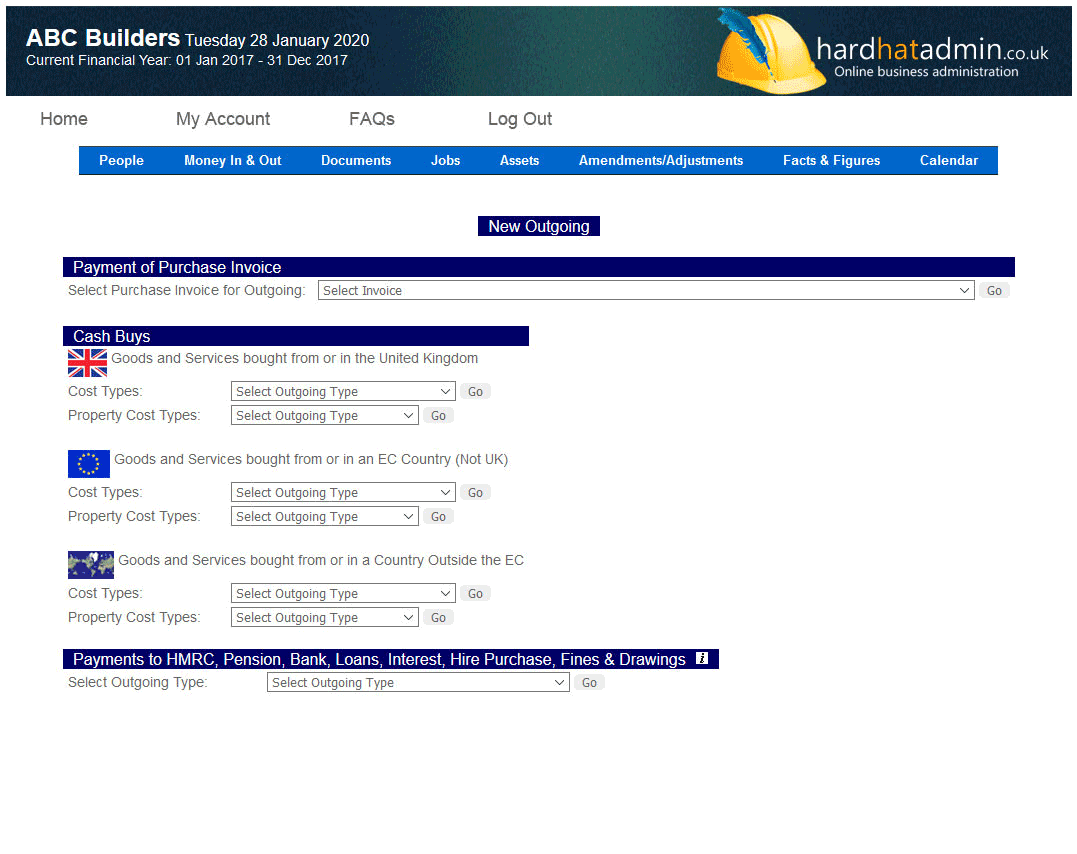Expand UK Cost Types outgoing dropdown
The image size is (1077, 854).
(342, 392)
